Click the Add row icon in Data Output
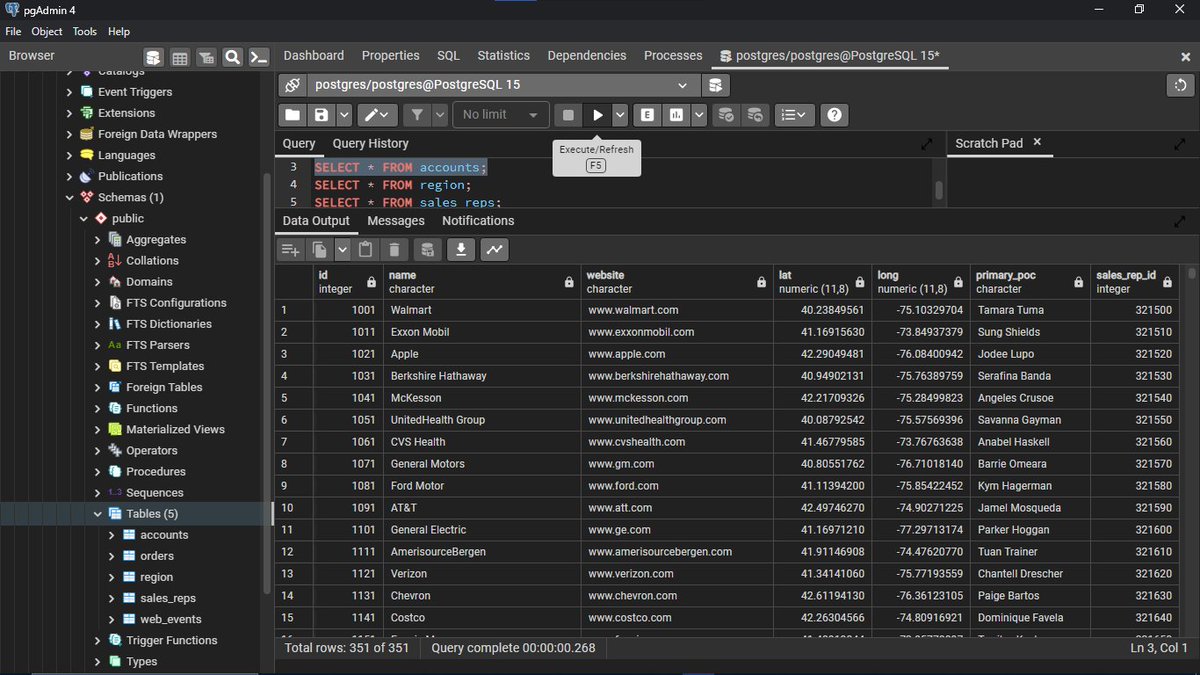This screenshot has height=675, width=1200. point(290,250)
